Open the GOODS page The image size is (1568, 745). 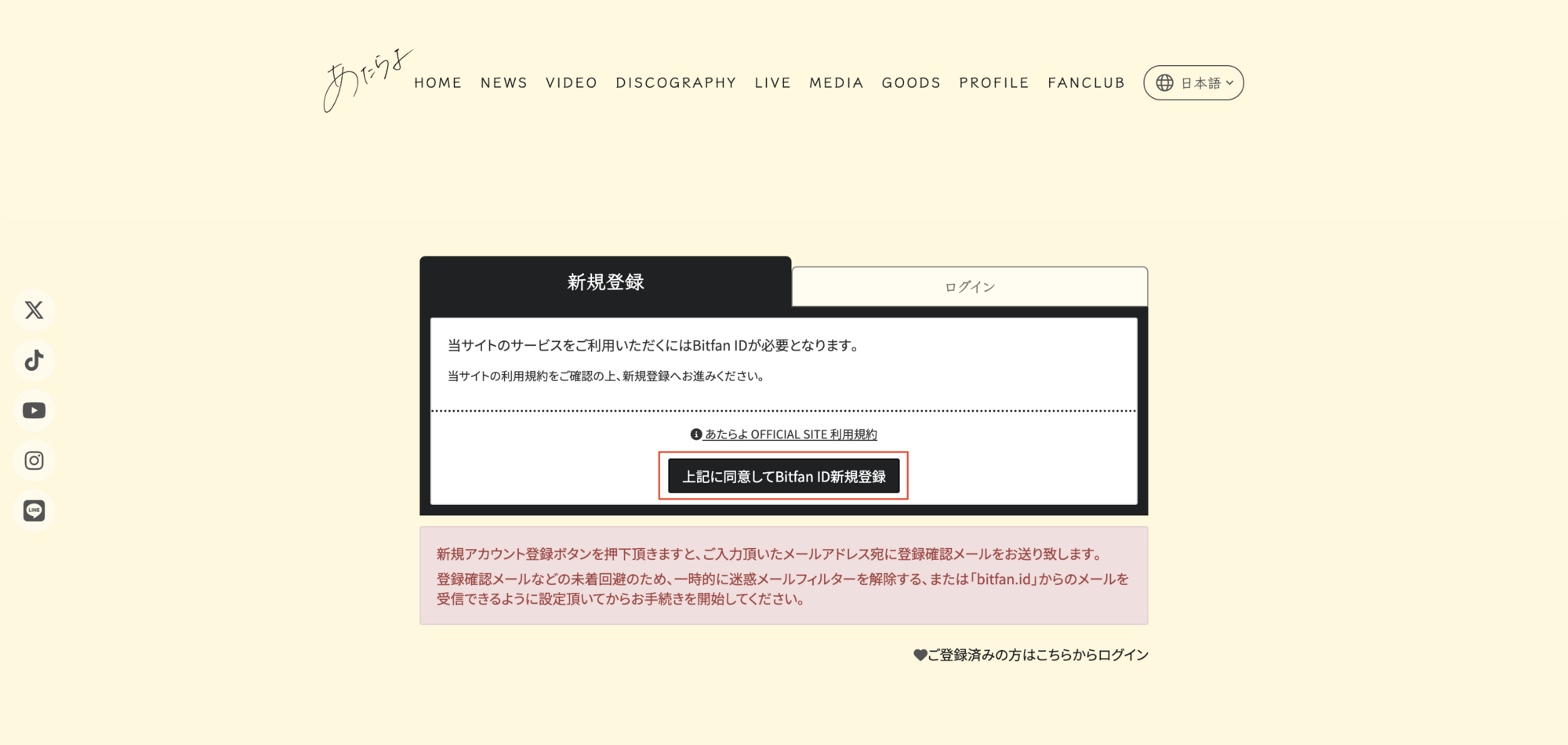[911, 83]
